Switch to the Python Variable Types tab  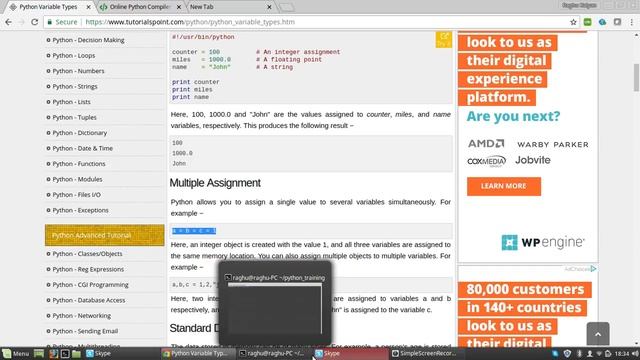48,7
